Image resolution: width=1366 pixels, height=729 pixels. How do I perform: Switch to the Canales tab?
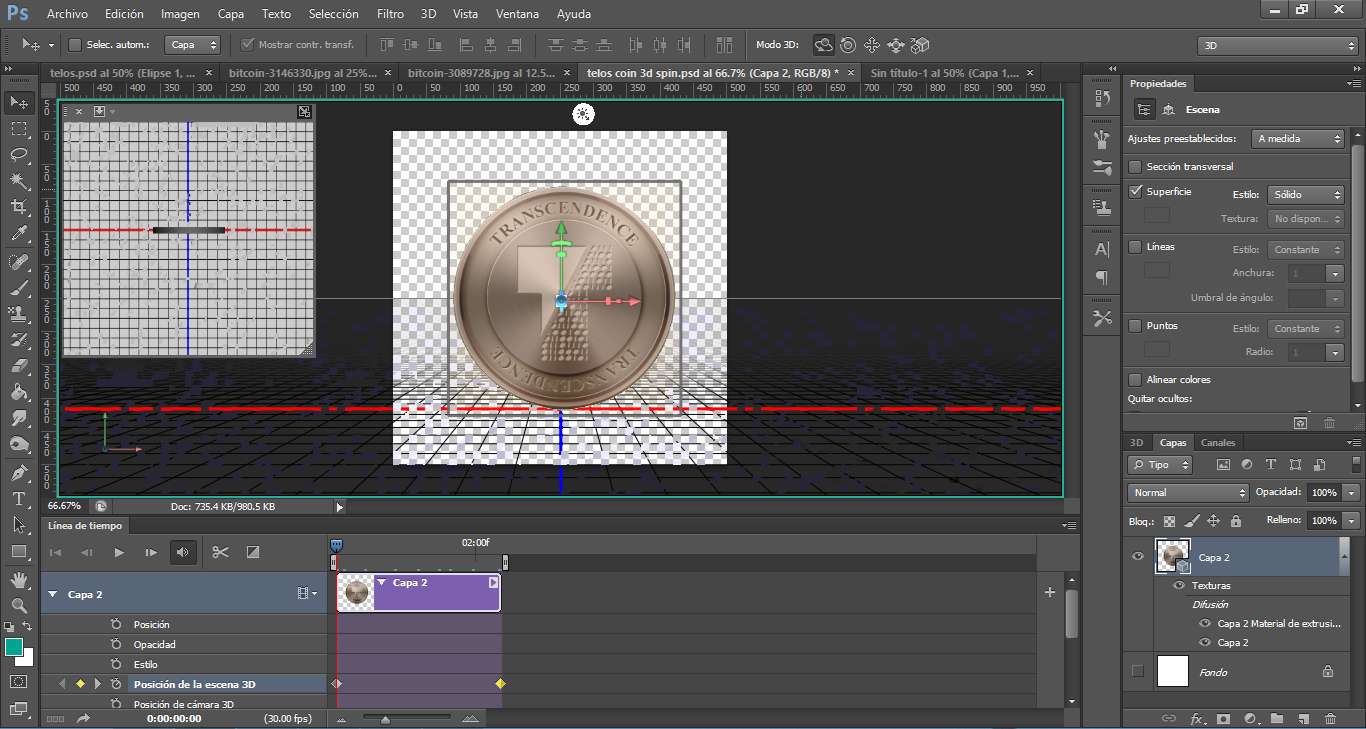(1218, 442)
